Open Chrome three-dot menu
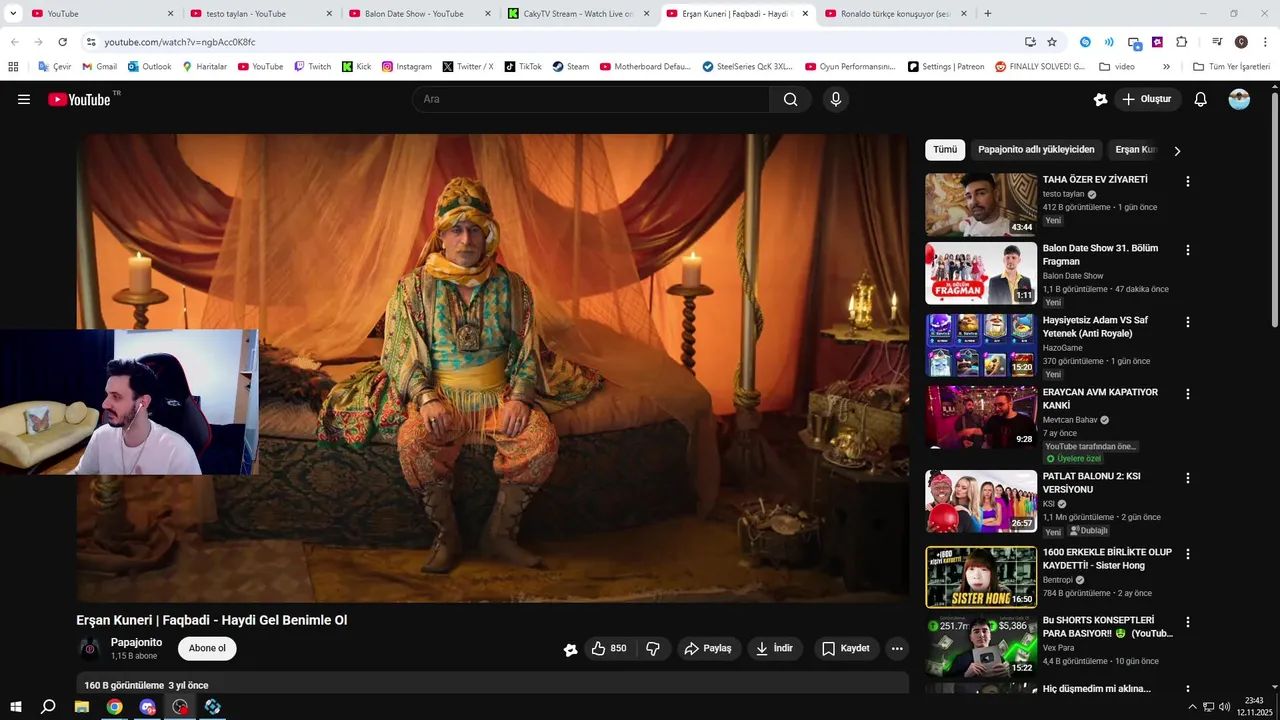 coord(1264,42)
